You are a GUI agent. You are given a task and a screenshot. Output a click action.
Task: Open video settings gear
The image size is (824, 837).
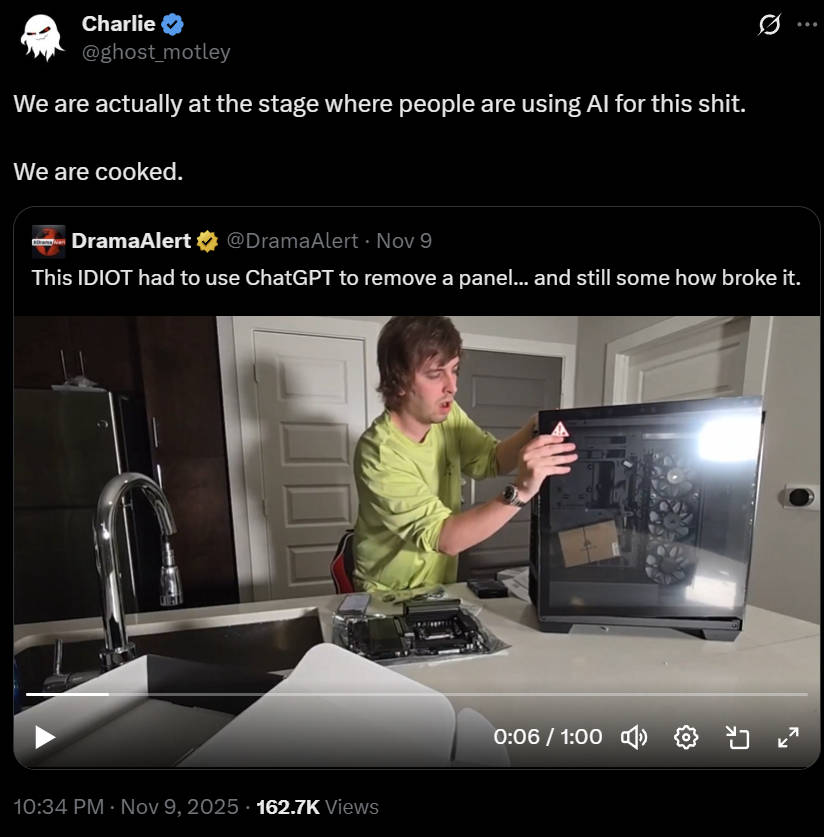(x=686, y=738)
